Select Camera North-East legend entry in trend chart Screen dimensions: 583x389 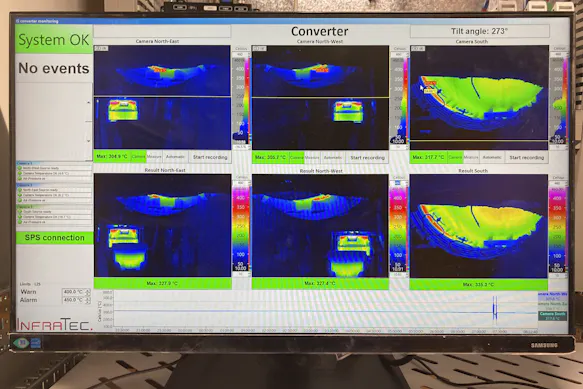[x=553, y=306]
